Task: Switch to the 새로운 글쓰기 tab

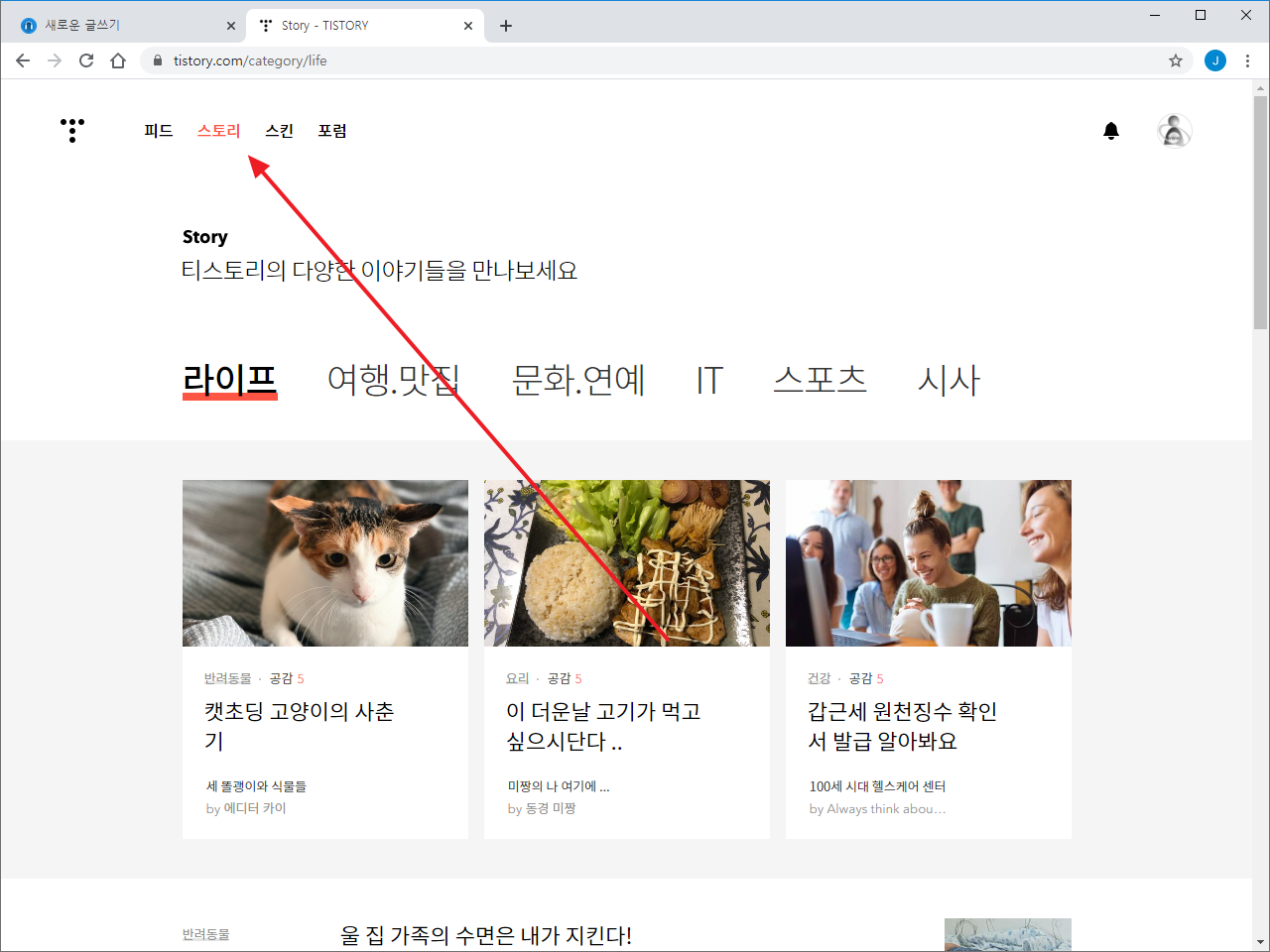Action: coord(126,26)
